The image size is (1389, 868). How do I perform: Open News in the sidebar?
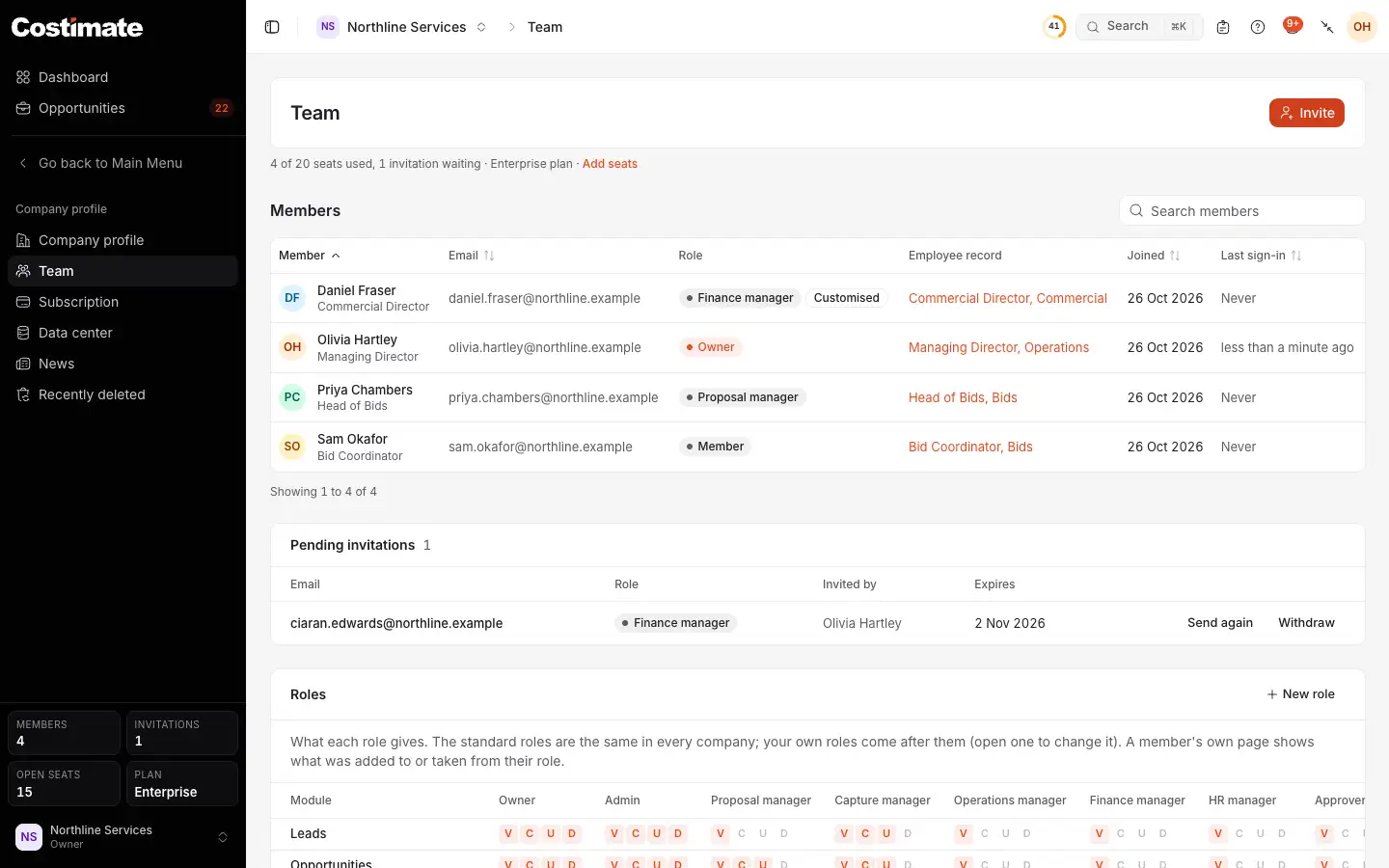pos(123,364)
